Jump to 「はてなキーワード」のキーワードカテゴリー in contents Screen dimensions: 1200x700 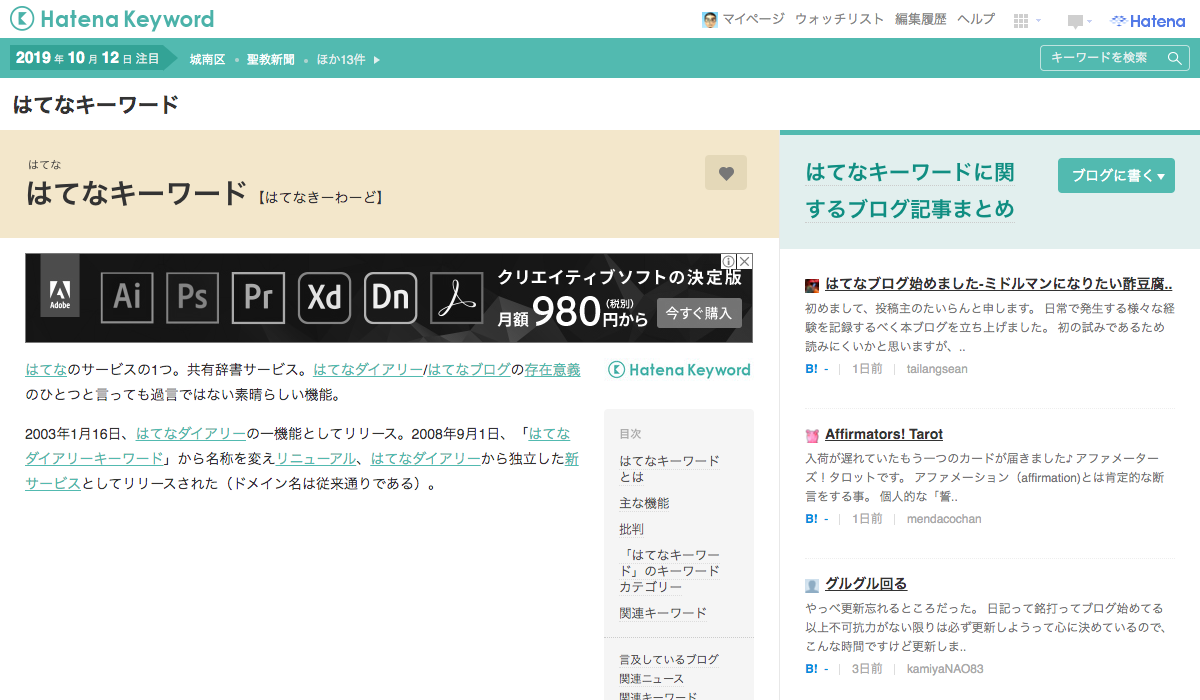tap(669, 571)
